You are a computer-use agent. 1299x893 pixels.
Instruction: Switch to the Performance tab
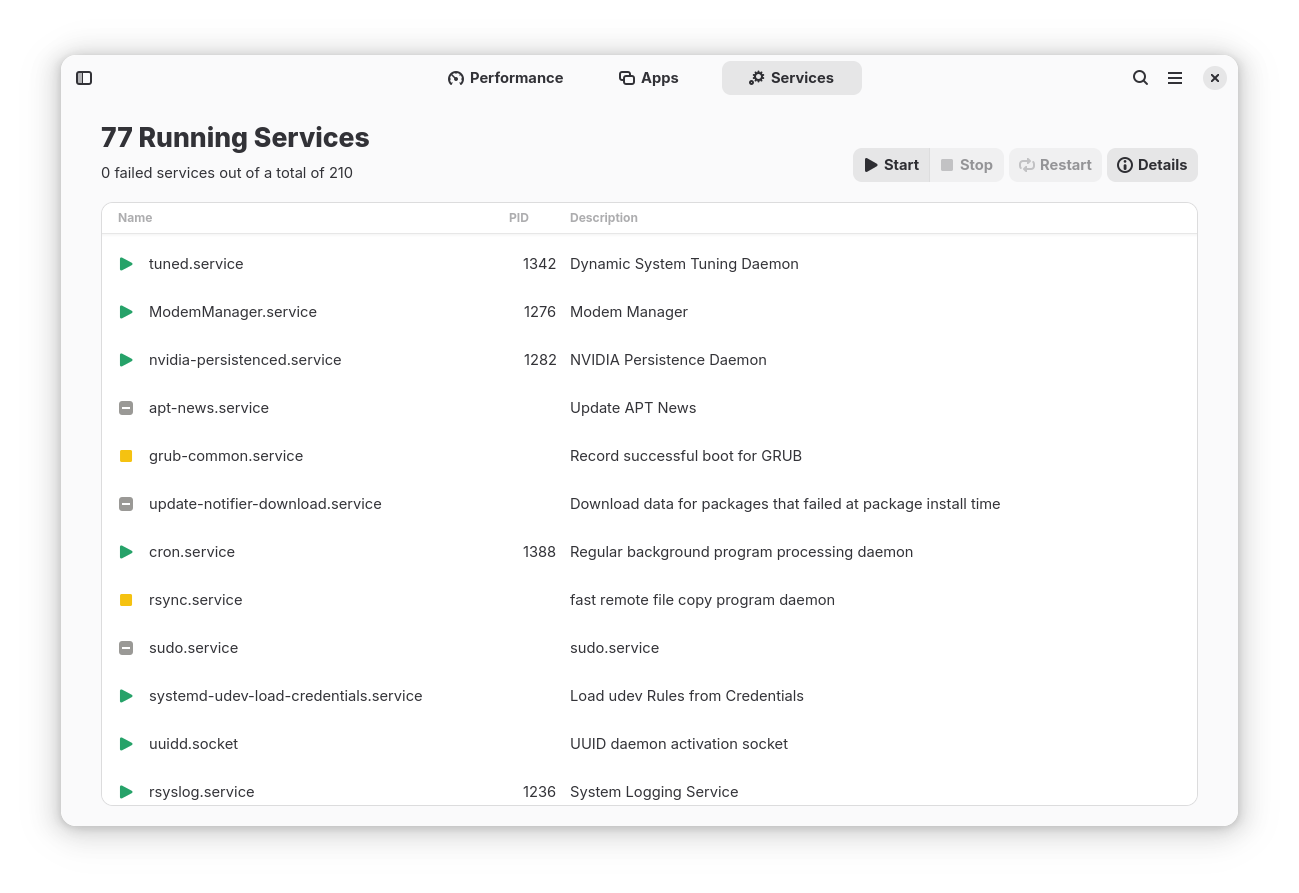point(505,77)
